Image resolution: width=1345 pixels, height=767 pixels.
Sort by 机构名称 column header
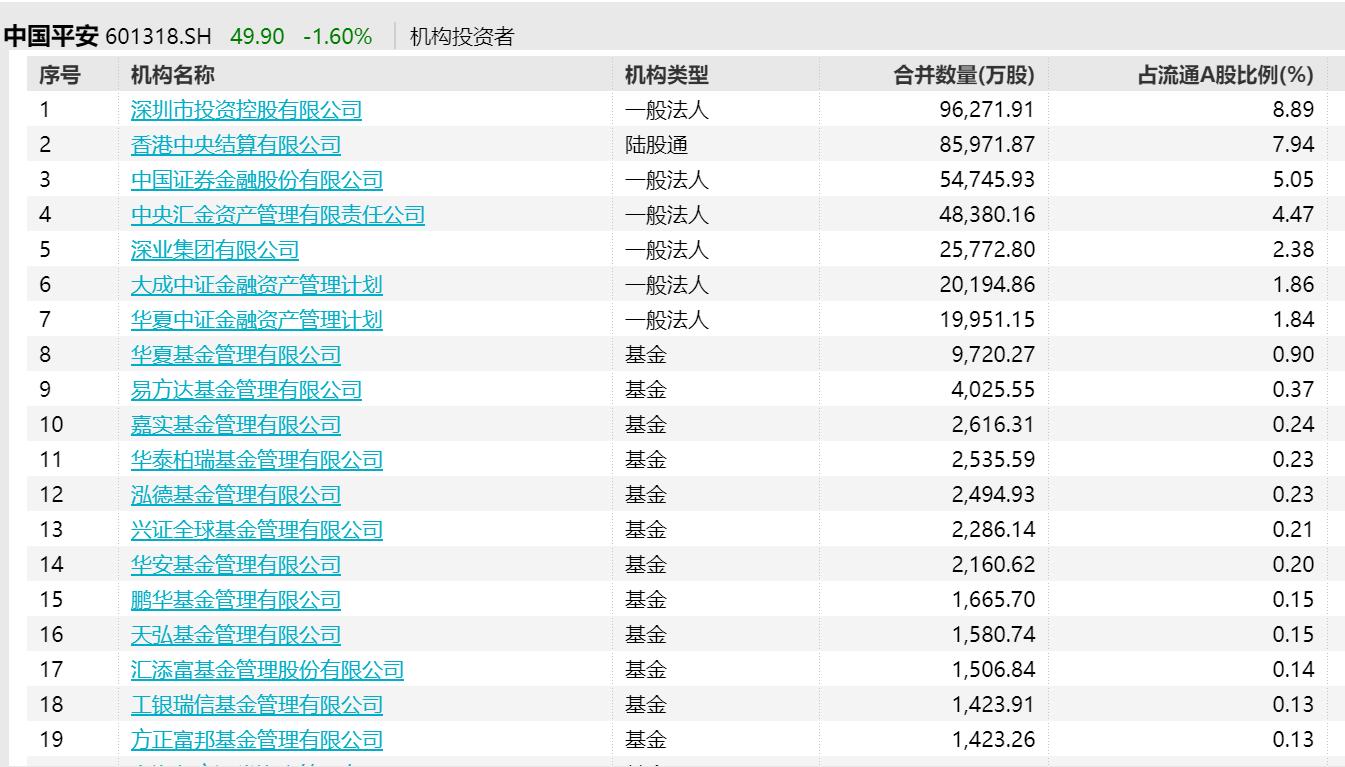point(172,75)
